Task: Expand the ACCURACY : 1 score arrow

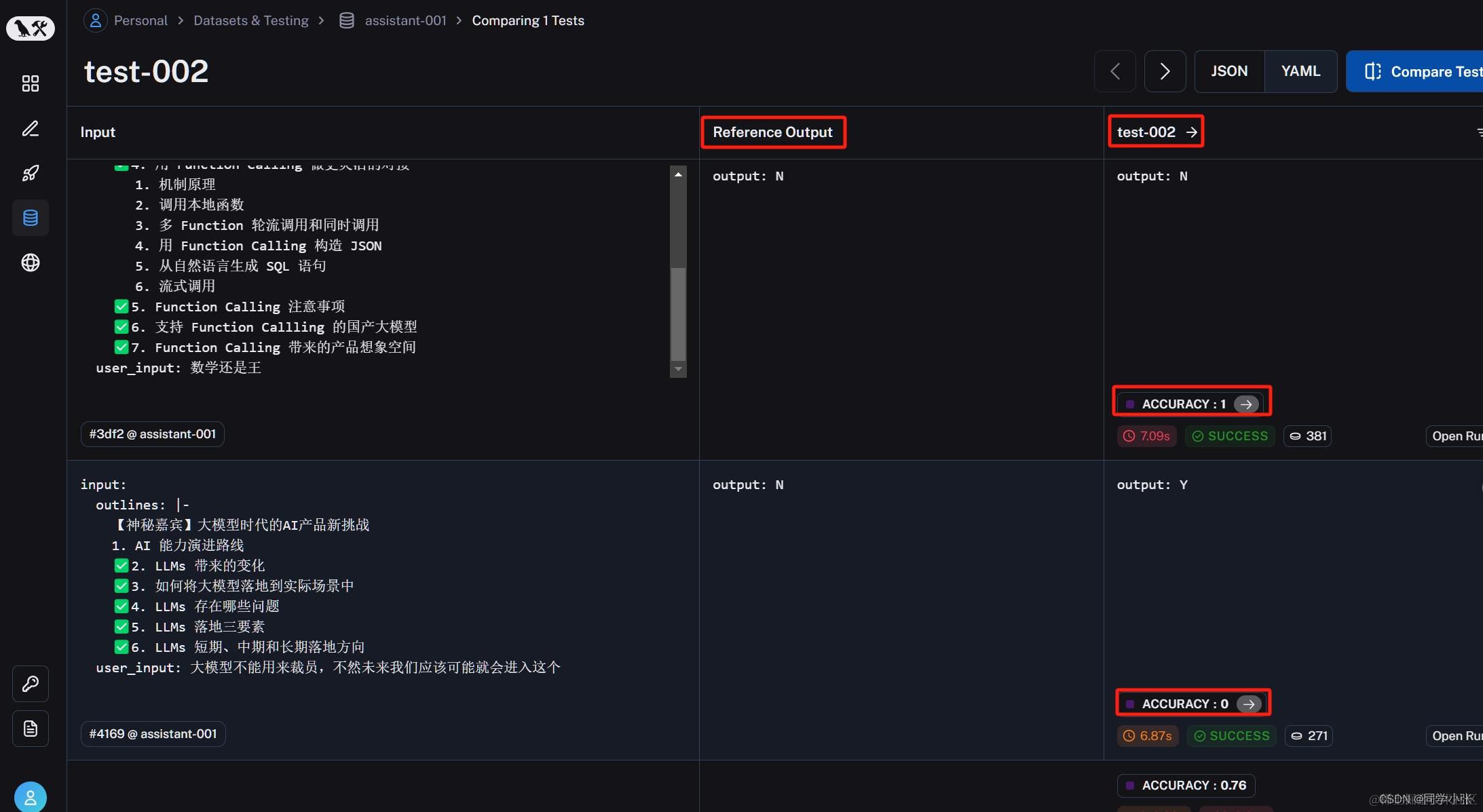Action: 1245,404
